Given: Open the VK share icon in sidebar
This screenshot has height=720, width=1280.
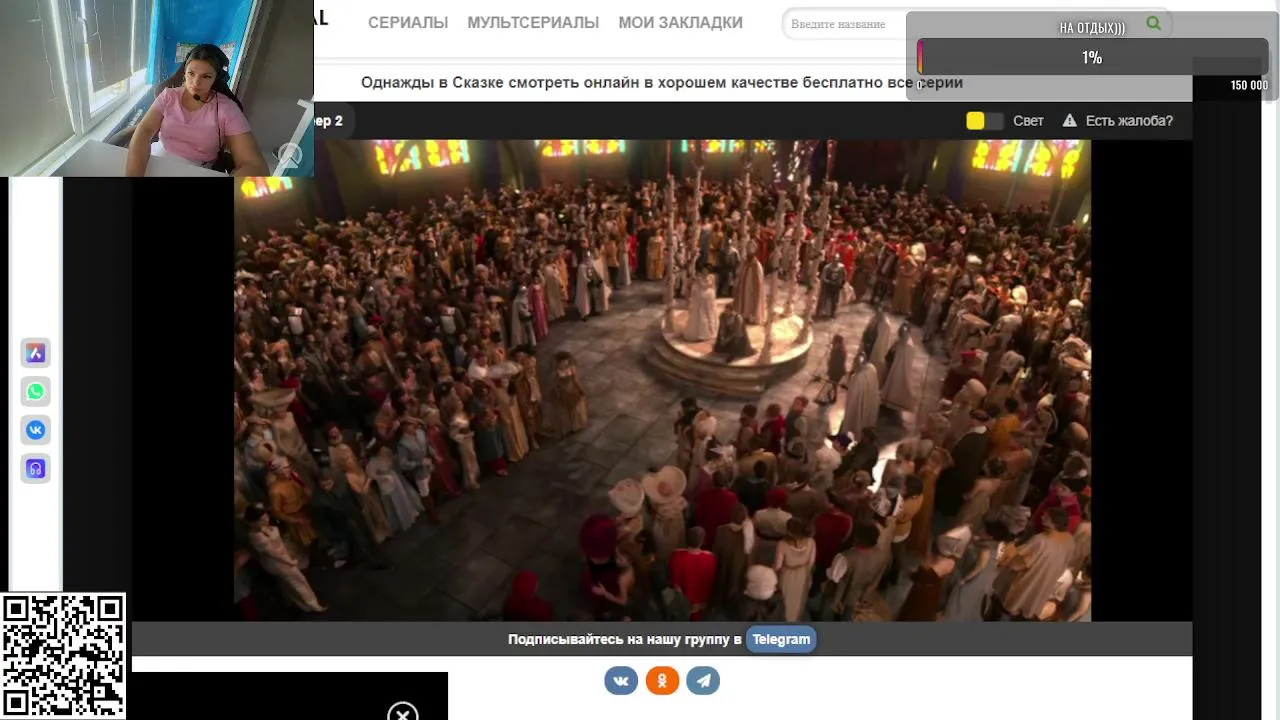Looking at the screenshot, I should (36, 430).
